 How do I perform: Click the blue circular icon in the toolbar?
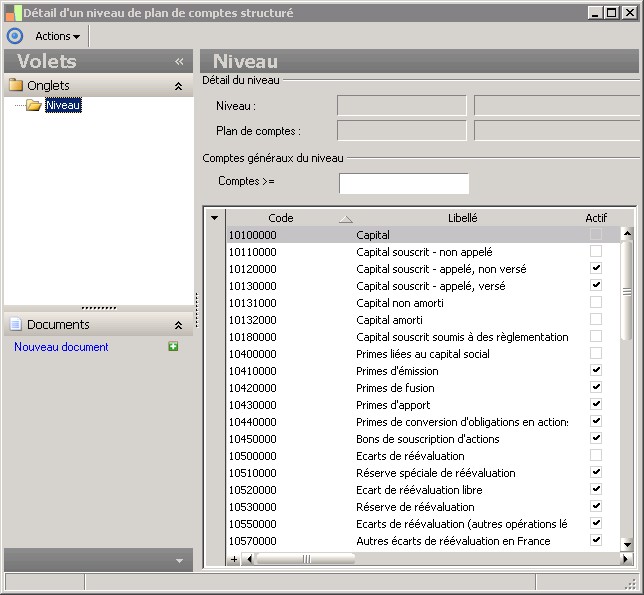pos(14,36)
